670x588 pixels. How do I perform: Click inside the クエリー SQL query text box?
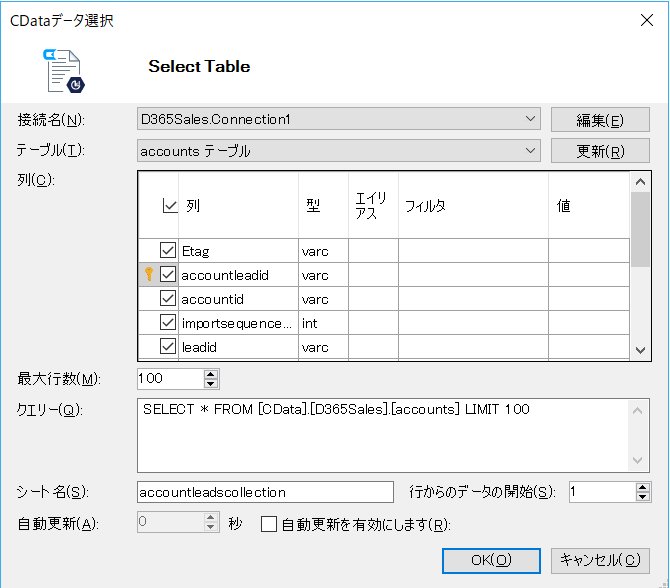(382, 435)
